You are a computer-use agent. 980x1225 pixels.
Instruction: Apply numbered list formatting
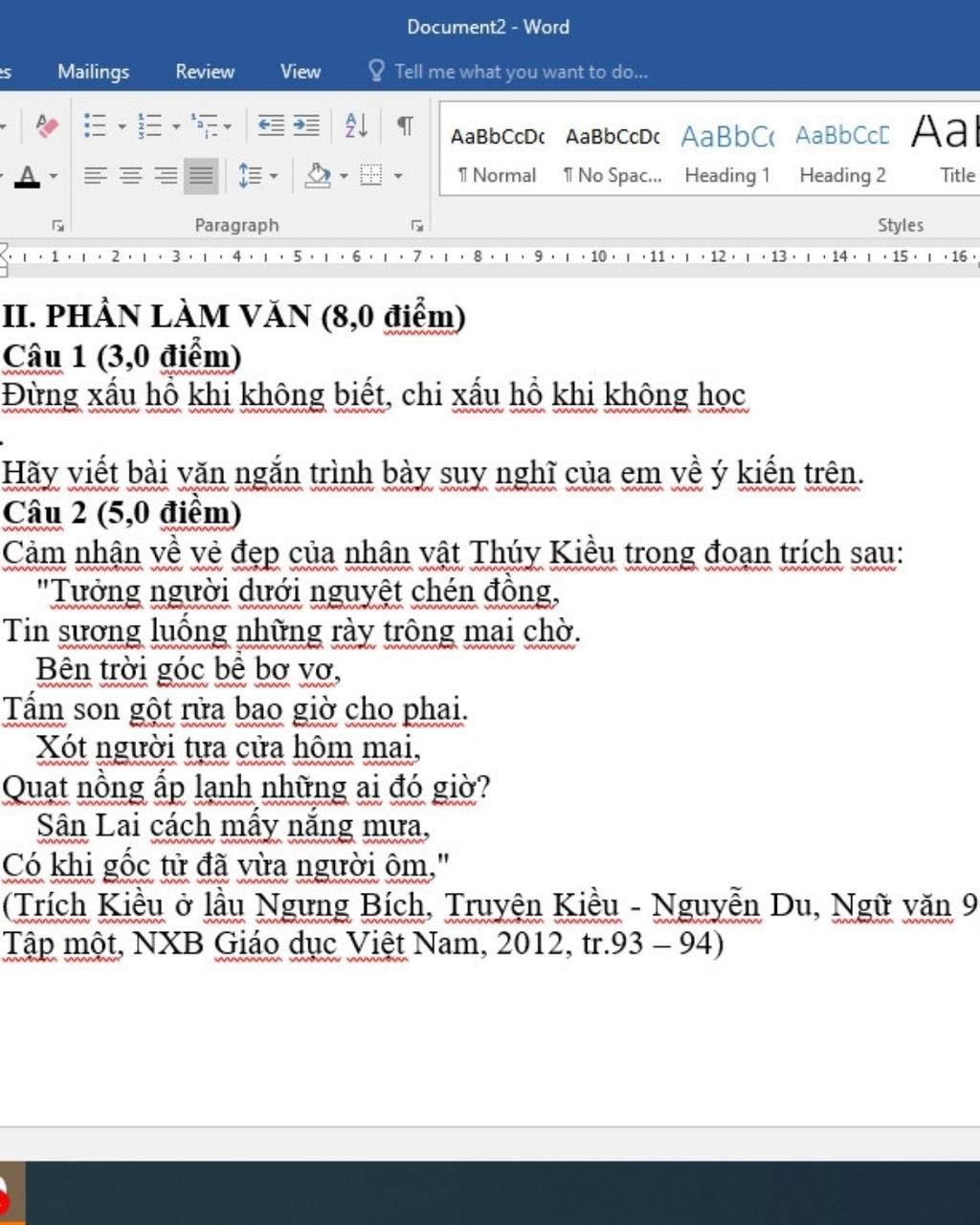[x=149, y=125]
